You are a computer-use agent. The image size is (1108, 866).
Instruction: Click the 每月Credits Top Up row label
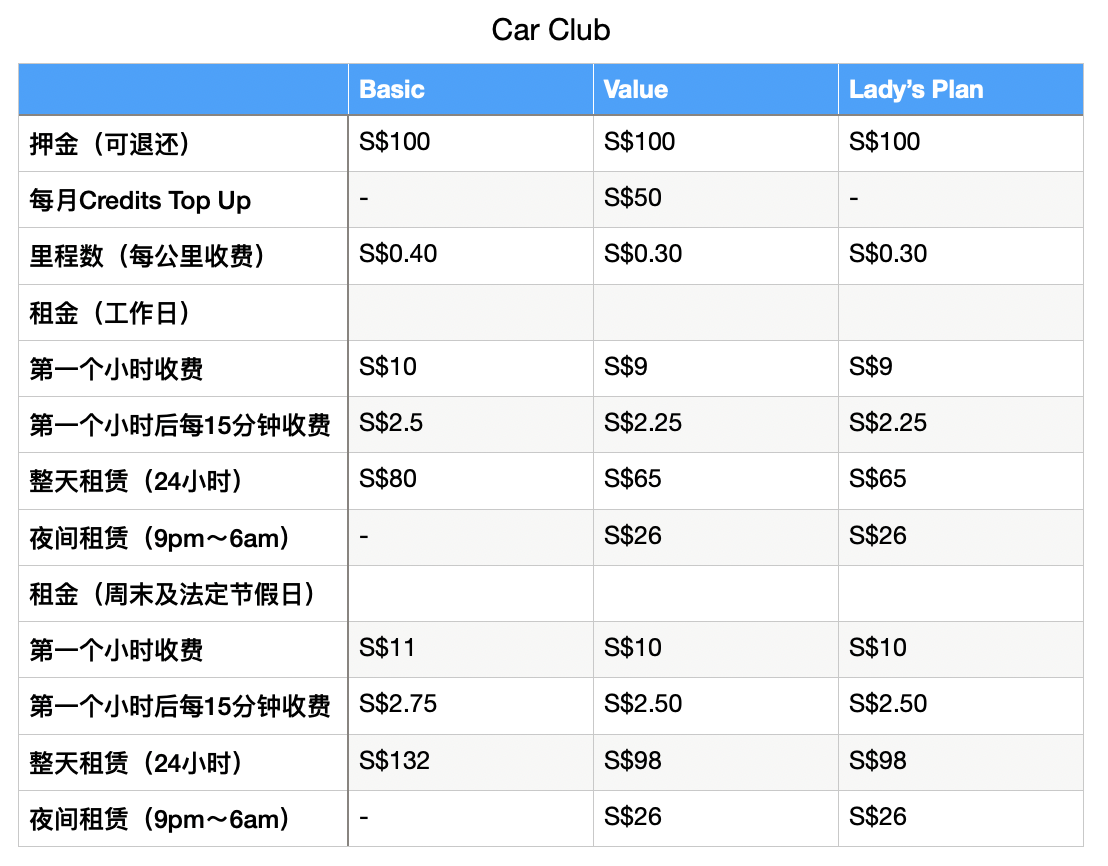point(140,200)
